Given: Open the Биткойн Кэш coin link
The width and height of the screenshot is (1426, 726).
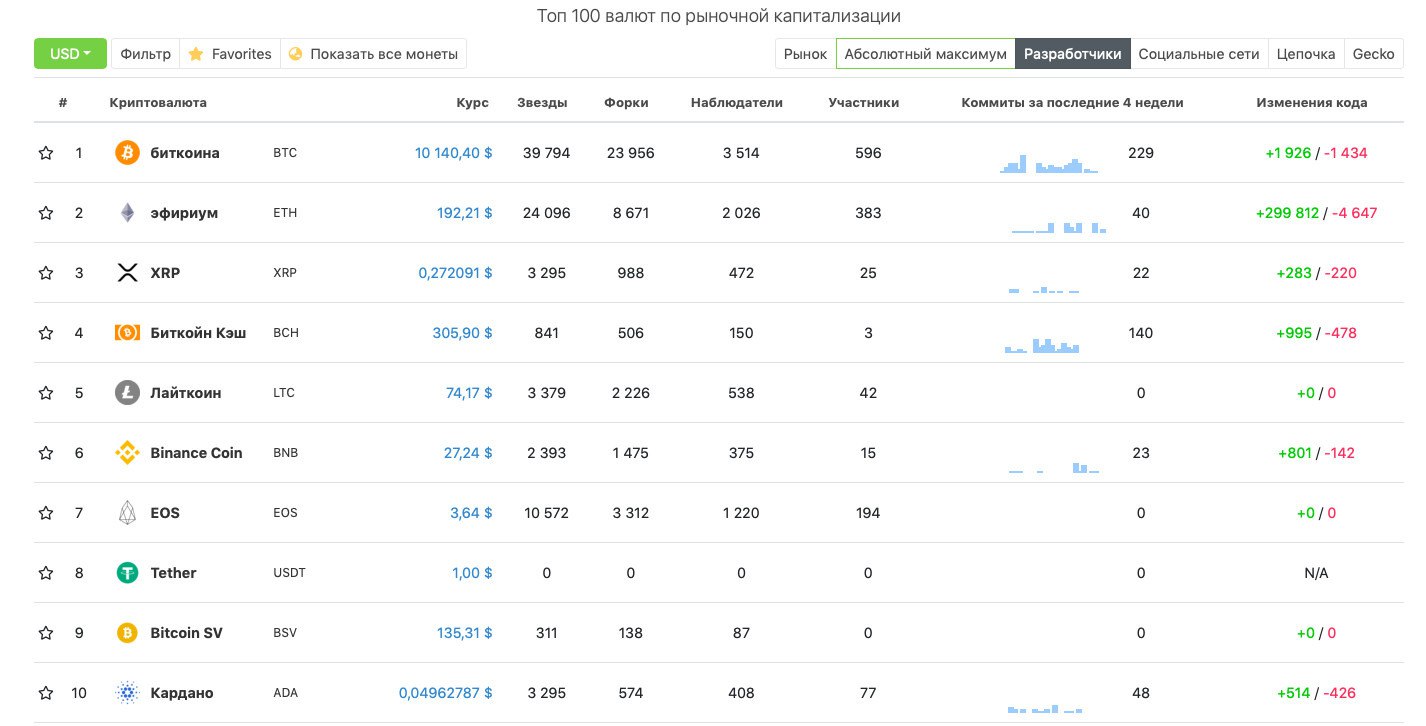Looking at the screenshot, I should click(x=198, y=333).
